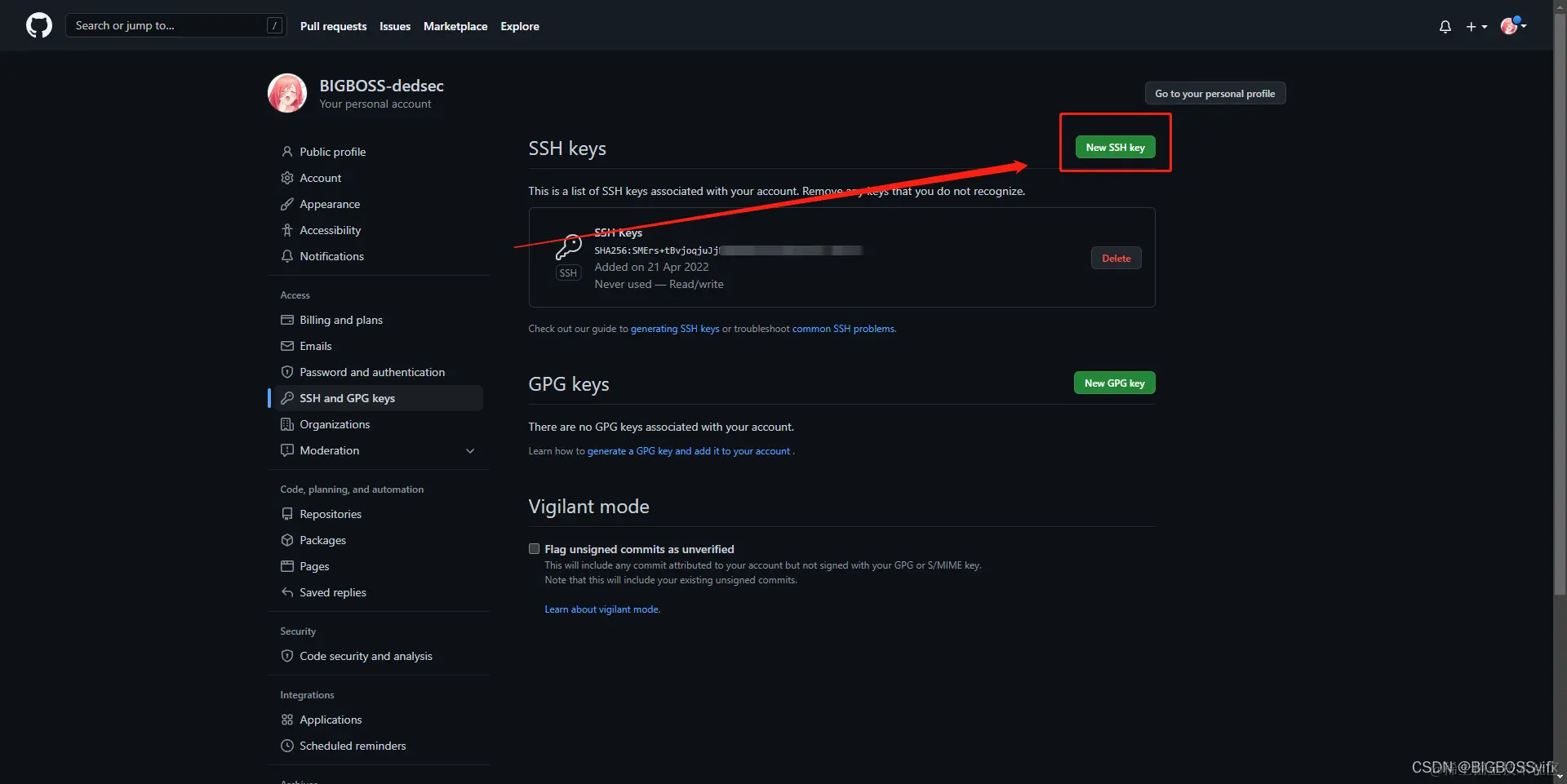Click Go to your personal profile button

point(1214,93)
